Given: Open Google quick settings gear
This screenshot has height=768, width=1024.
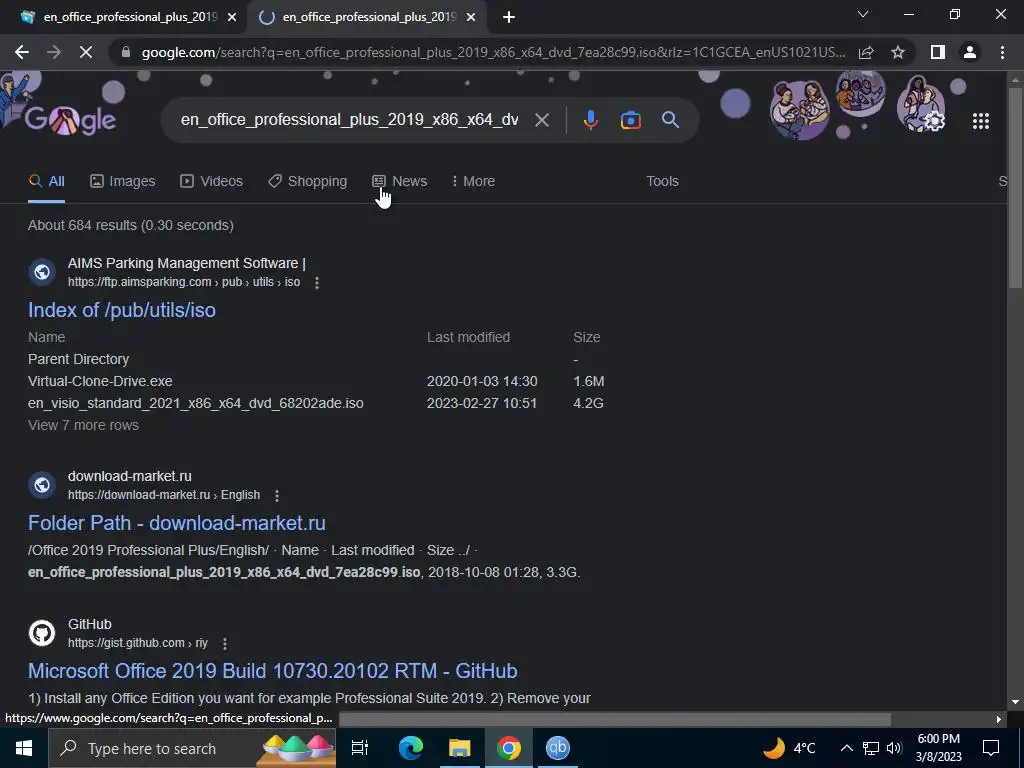Looking at the screenshot, I should point(935,121).
